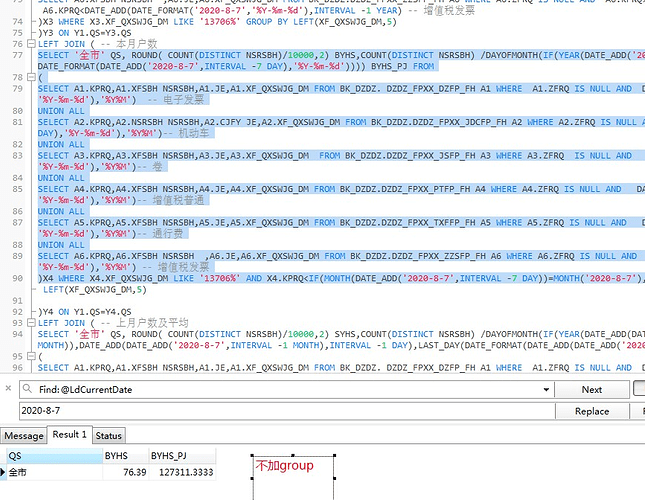The image size is (645, 500).
Task: Select the 全市 cell in the result grid
Action: point(50,472)
